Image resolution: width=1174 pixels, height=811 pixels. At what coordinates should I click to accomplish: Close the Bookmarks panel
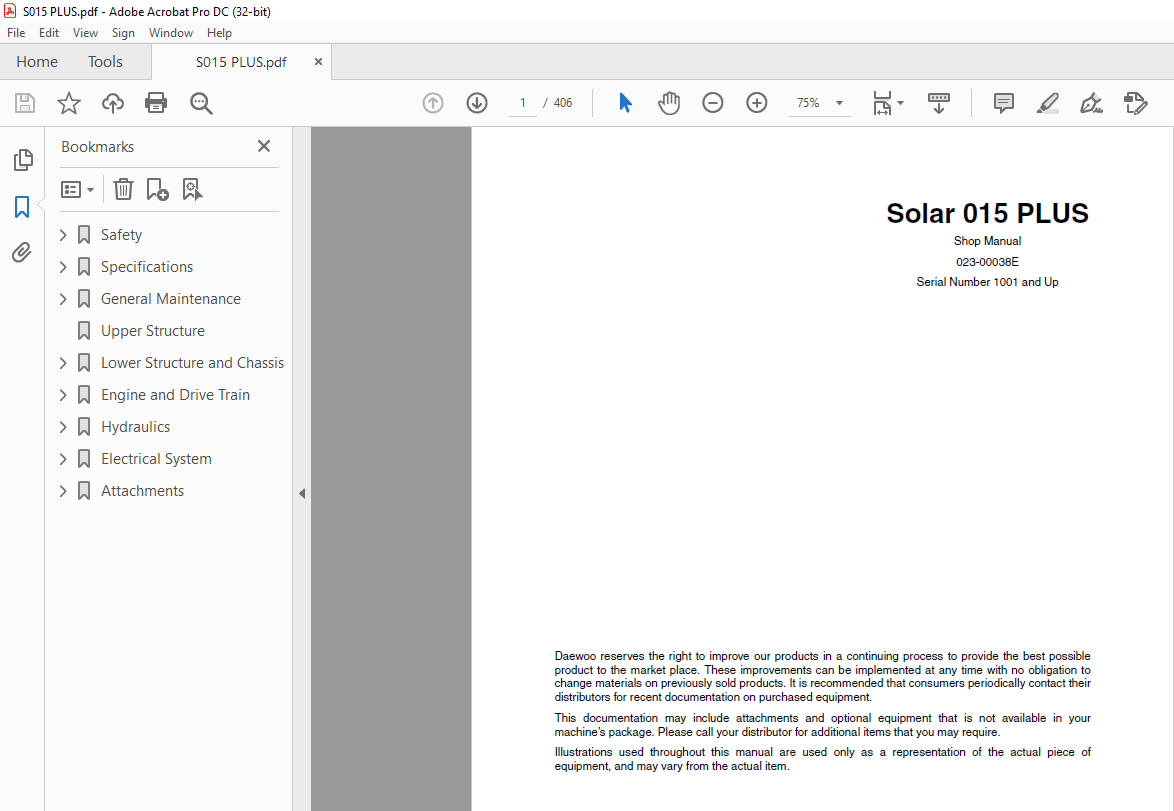click(x=264, y=146)
